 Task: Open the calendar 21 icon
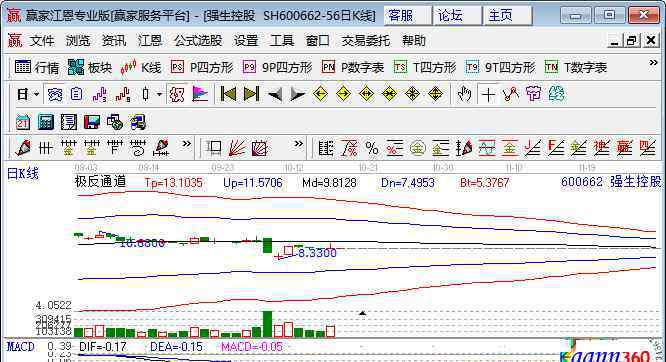(x=23, y=122)
